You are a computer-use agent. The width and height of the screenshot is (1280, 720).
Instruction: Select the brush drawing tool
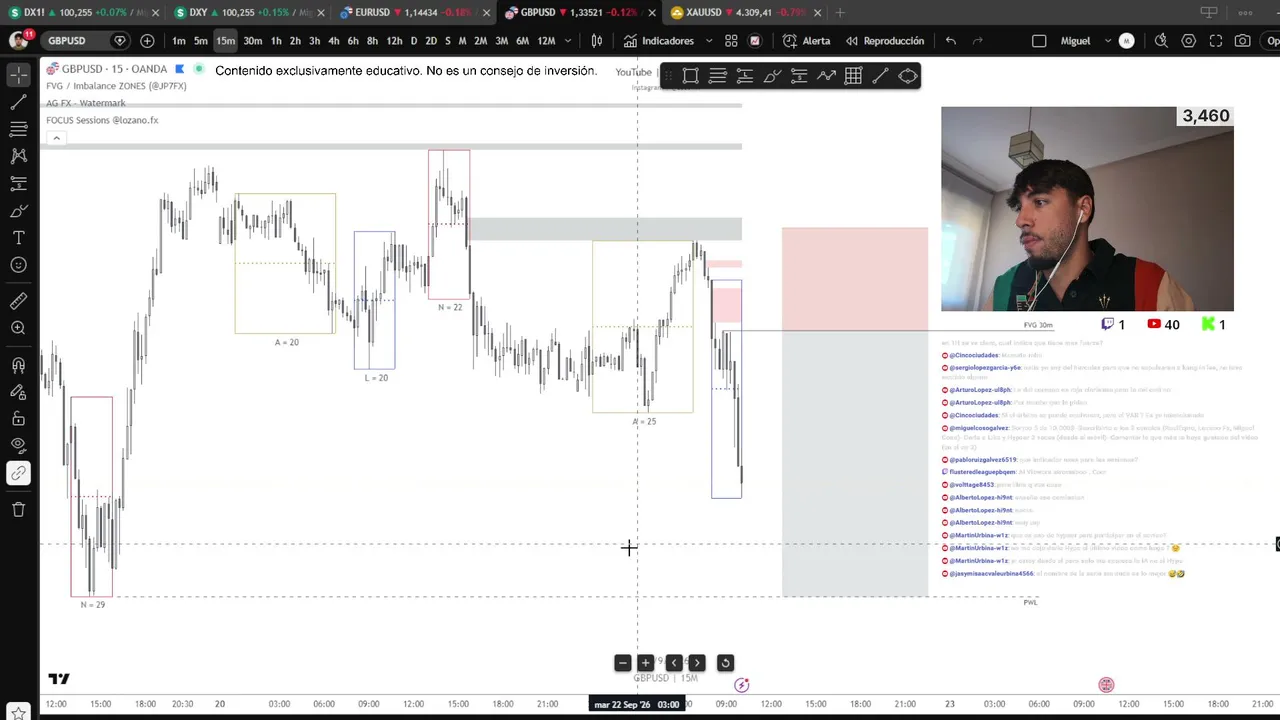(x=18, y=211)
